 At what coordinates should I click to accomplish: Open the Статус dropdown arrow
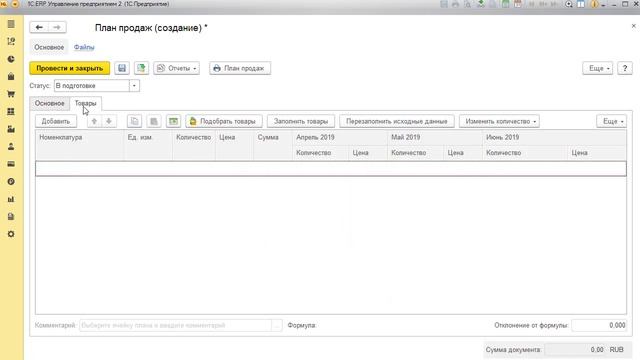click(134, 86)
